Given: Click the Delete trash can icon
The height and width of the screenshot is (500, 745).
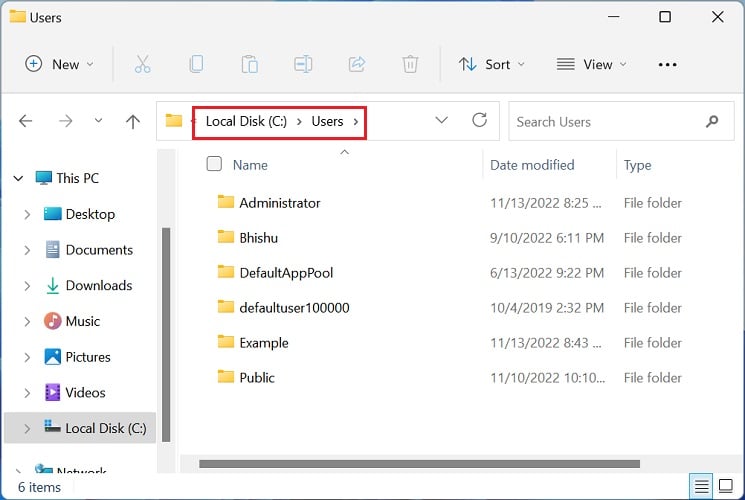Looking at the screenshot, I should pos(410,64).
